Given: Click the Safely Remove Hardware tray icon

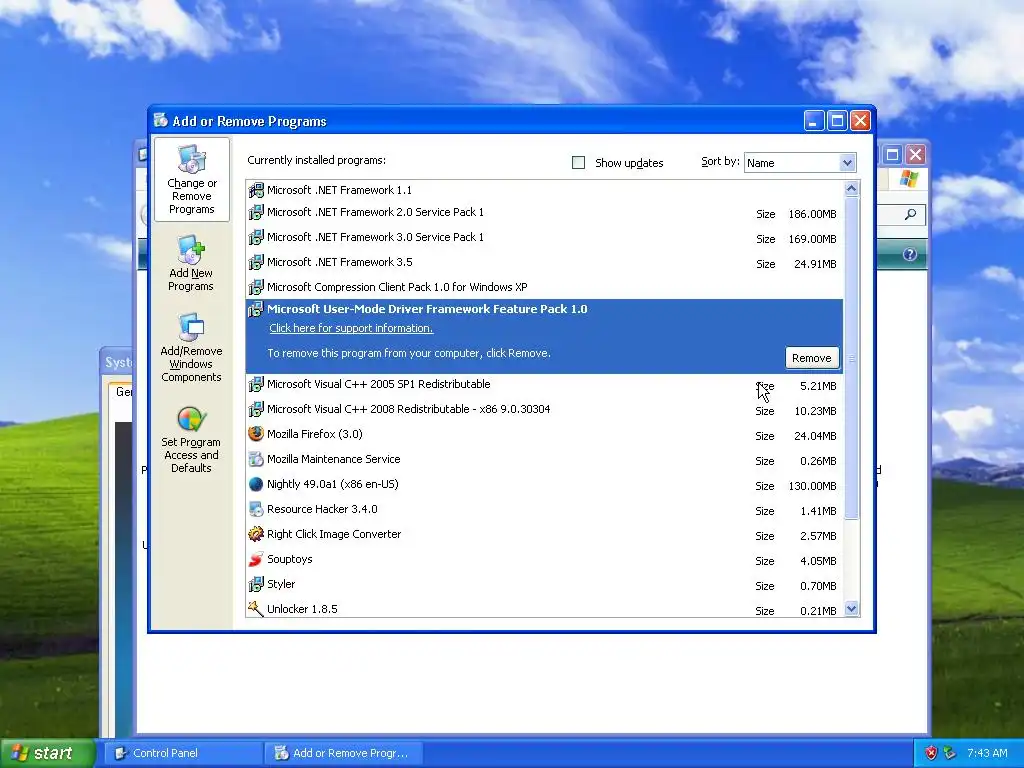Looking at the screenshot, I should click(x=950, y=753).
